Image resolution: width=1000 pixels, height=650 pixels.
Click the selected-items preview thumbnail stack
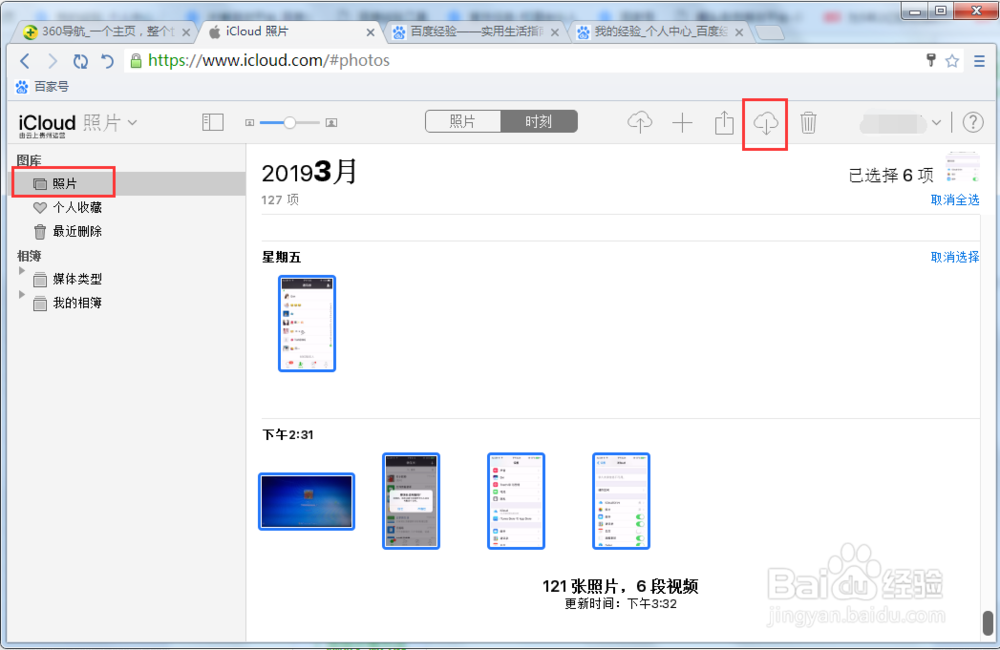coord(962,168)
